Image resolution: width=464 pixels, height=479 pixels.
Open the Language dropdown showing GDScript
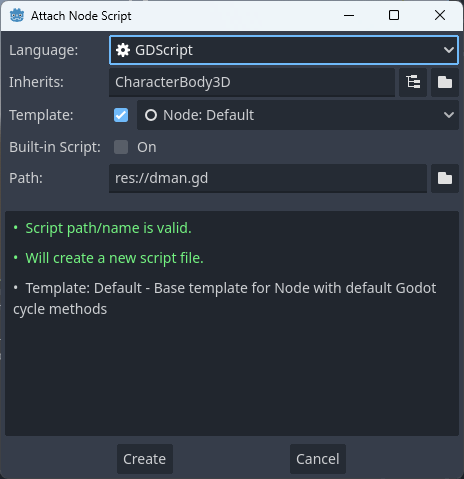coord(284,50)
